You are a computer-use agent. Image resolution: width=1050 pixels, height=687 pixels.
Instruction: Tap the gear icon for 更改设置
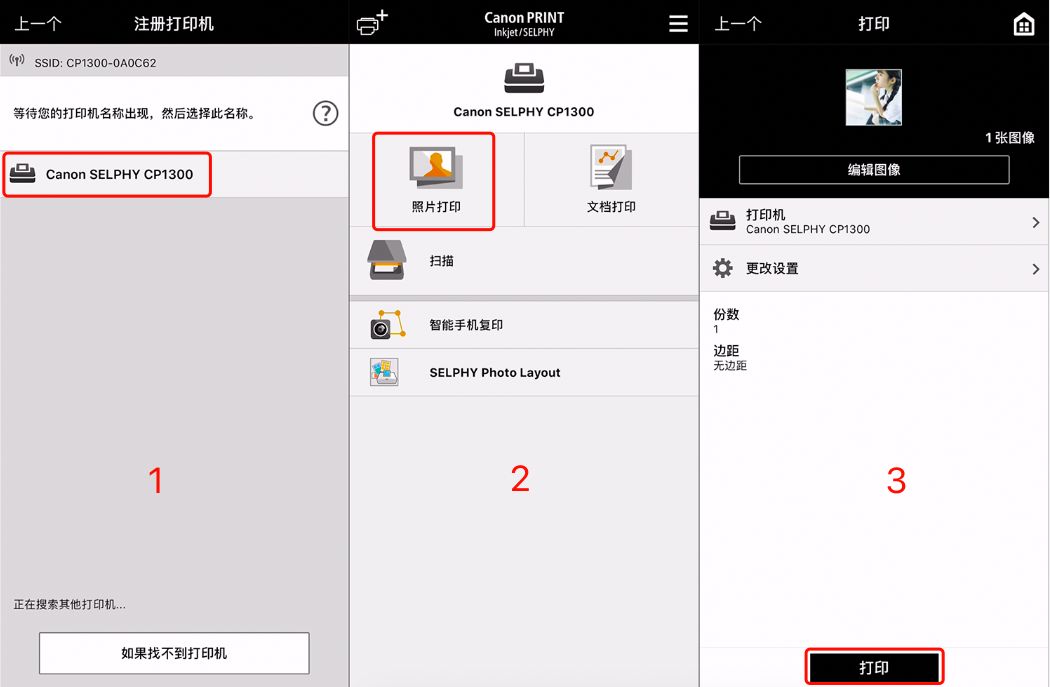tap(723, 268)
